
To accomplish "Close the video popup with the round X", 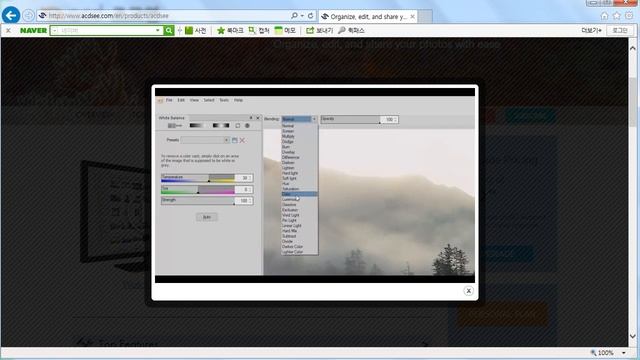I will pos(468,291).
